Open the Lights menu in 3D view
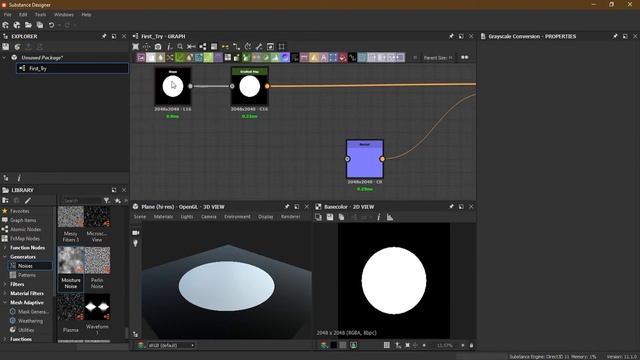The width and height of the screenshot is (640, 360). (187, 217)
